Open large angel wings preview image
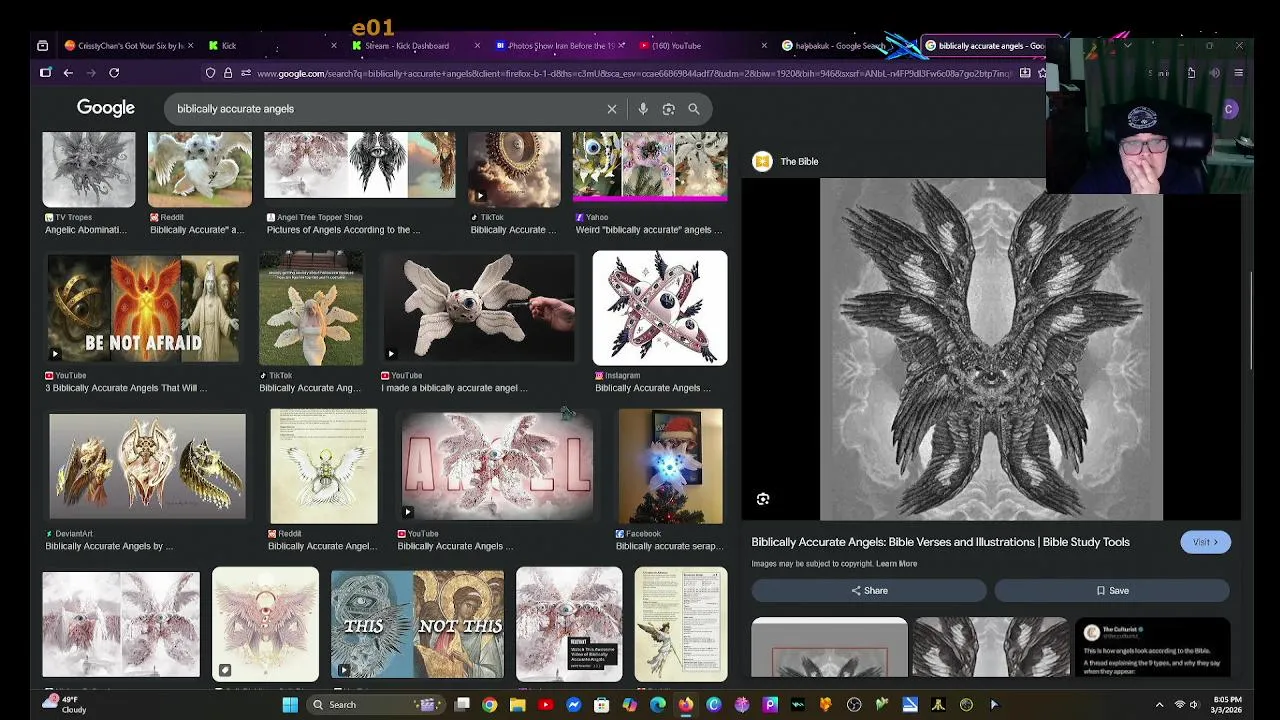Screen dimensions: 1280x720 [990, 350]
